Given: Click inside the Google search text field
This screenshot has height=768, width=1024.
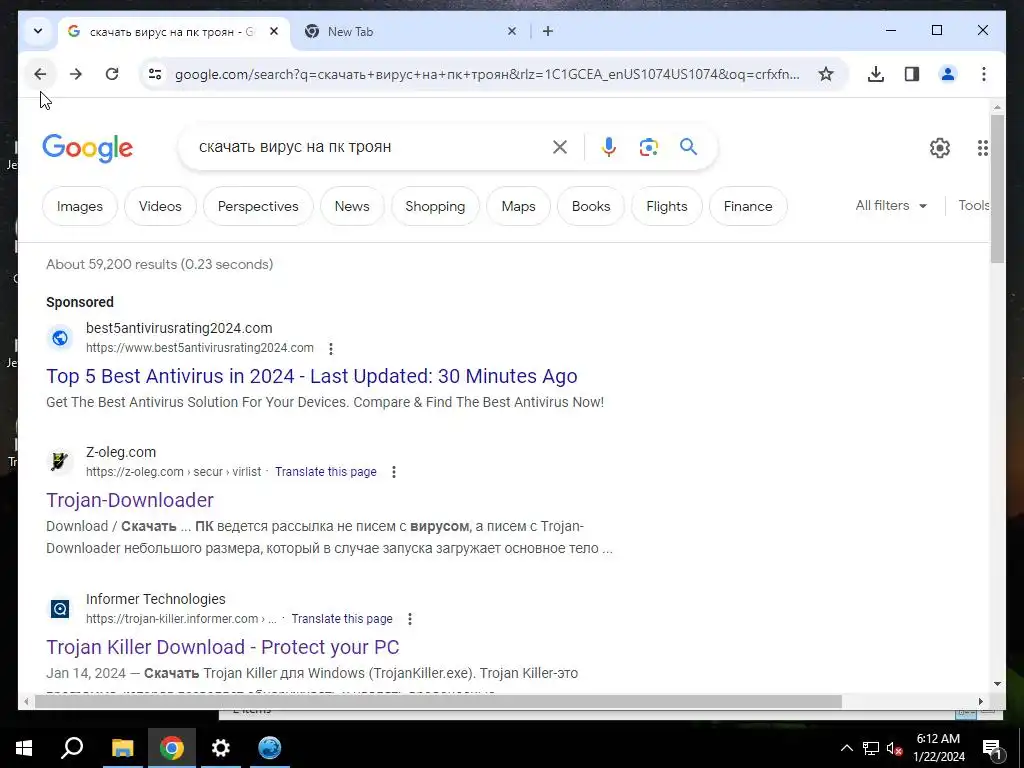Looking at the screenshot, I should coord(369,147).
